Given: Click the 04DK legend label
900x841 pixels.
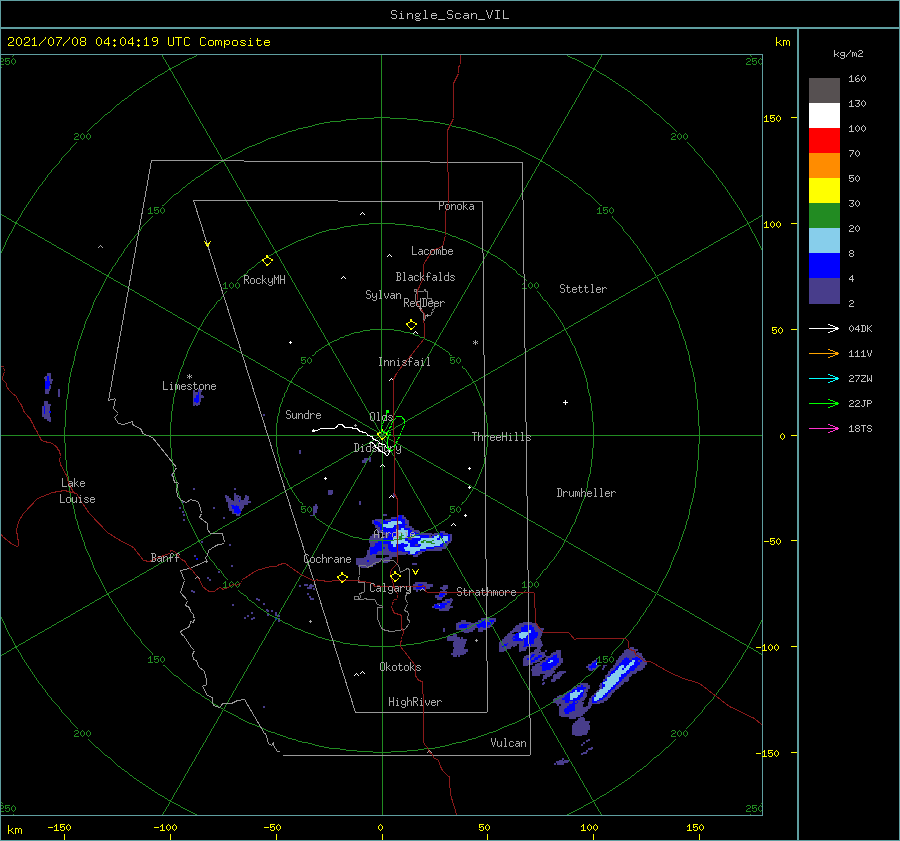Looking at the screenshot, I should pyautogui.click(x=860, y=328).
